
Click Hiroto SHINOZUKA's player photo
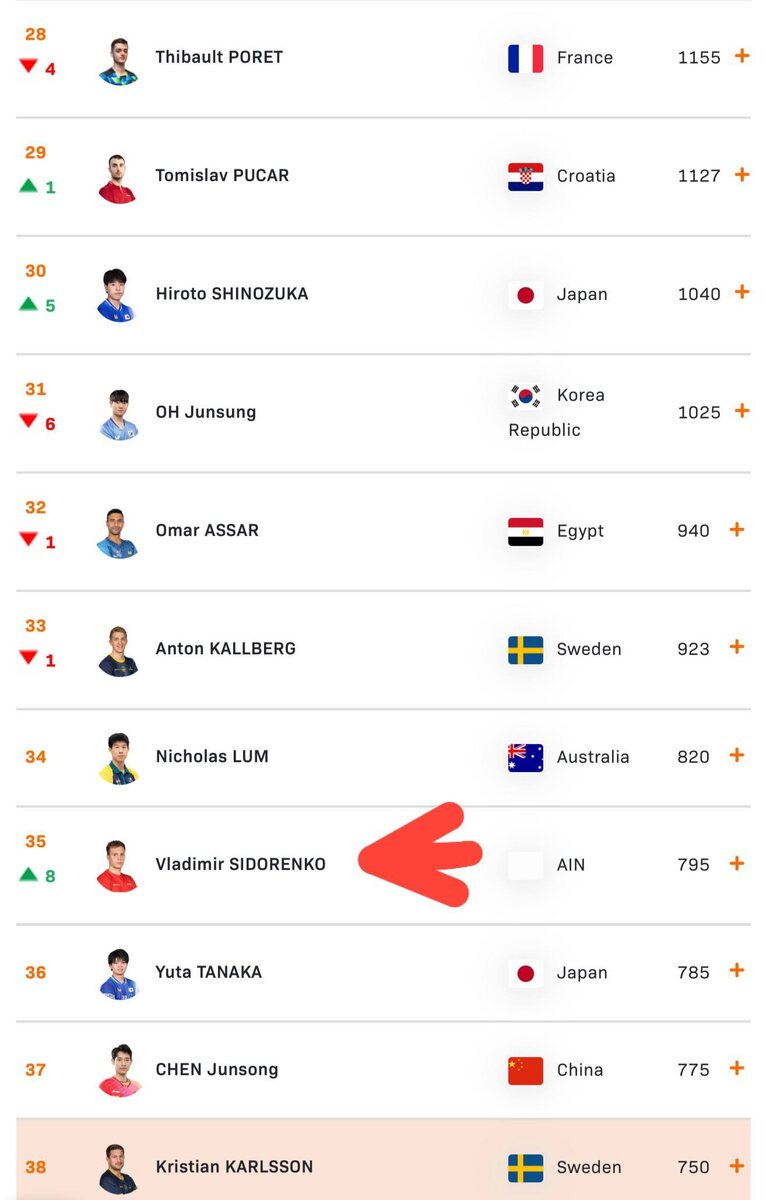point(118,295)
